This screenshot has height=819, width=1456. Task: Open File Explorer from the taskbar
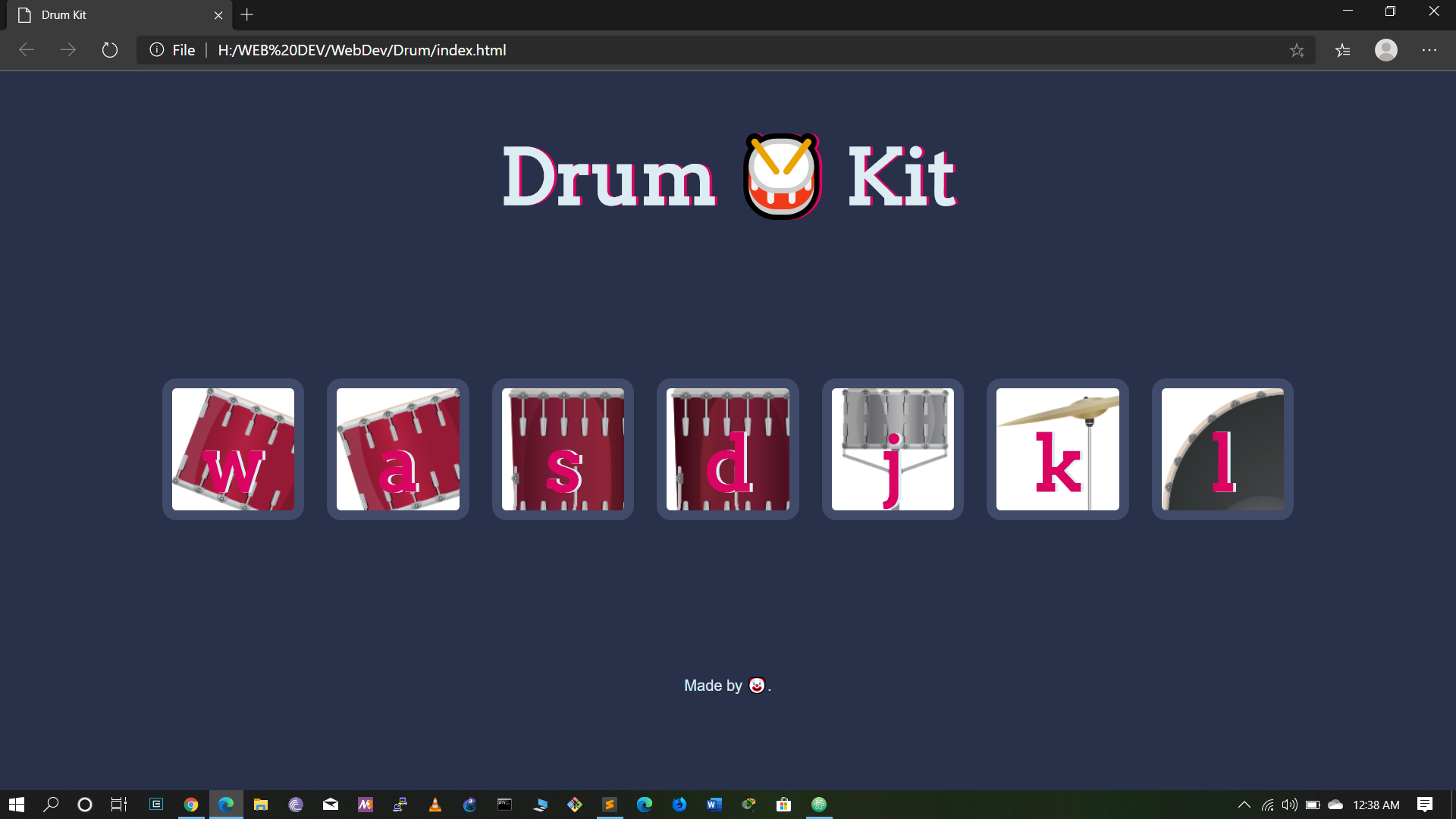(x=261, y=805)
